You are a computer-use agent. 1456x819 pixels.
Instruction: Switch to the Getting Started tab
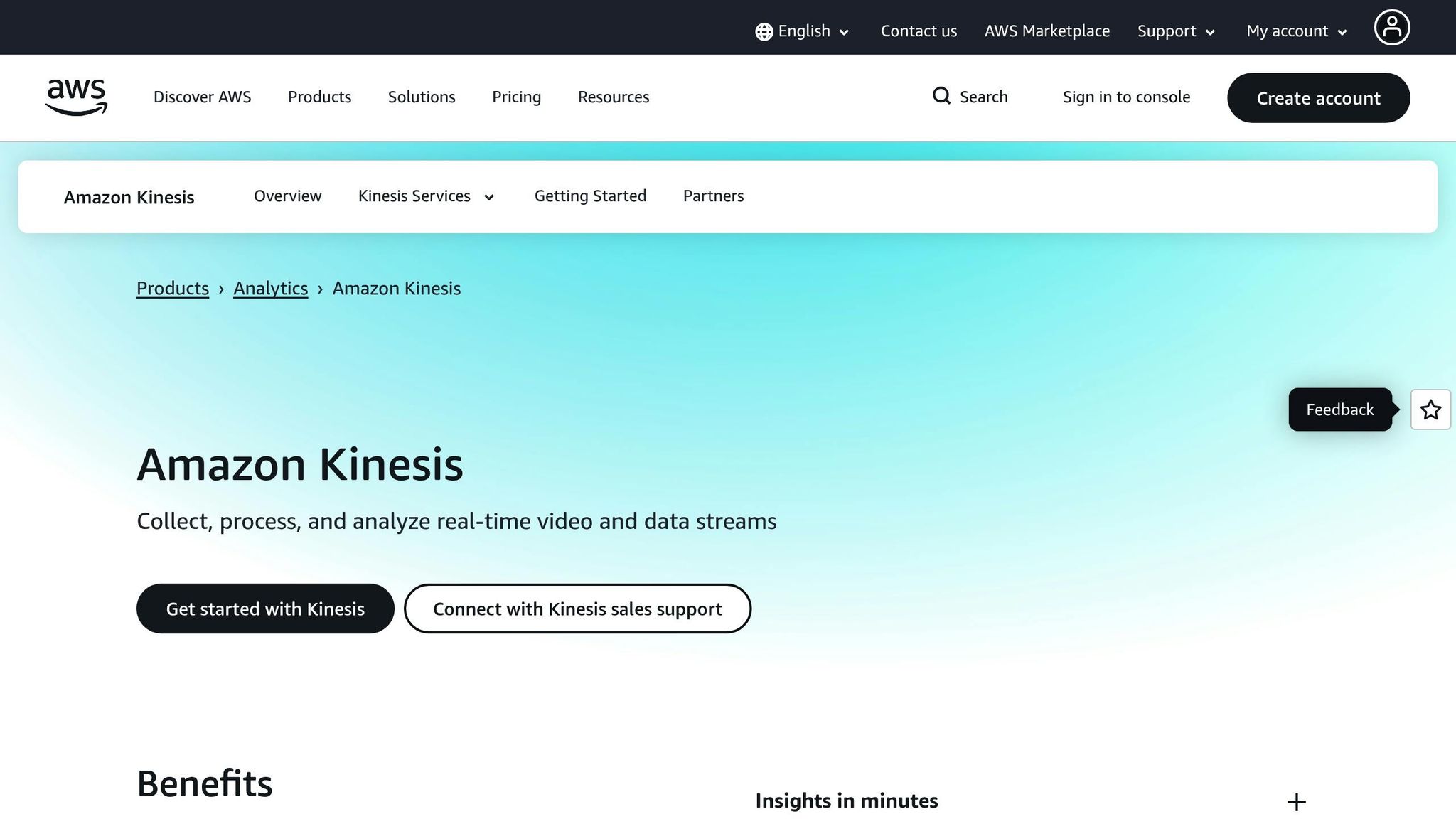point(590,196)
